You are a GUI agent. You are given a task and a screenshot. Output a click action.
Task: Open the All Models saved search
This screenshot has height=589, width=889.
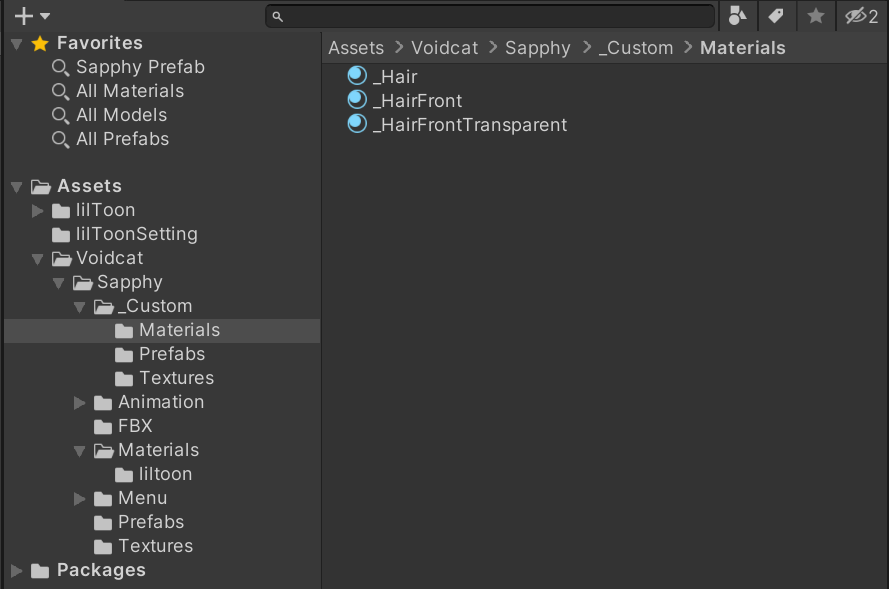pyautogui.click(x=121, y=115)
